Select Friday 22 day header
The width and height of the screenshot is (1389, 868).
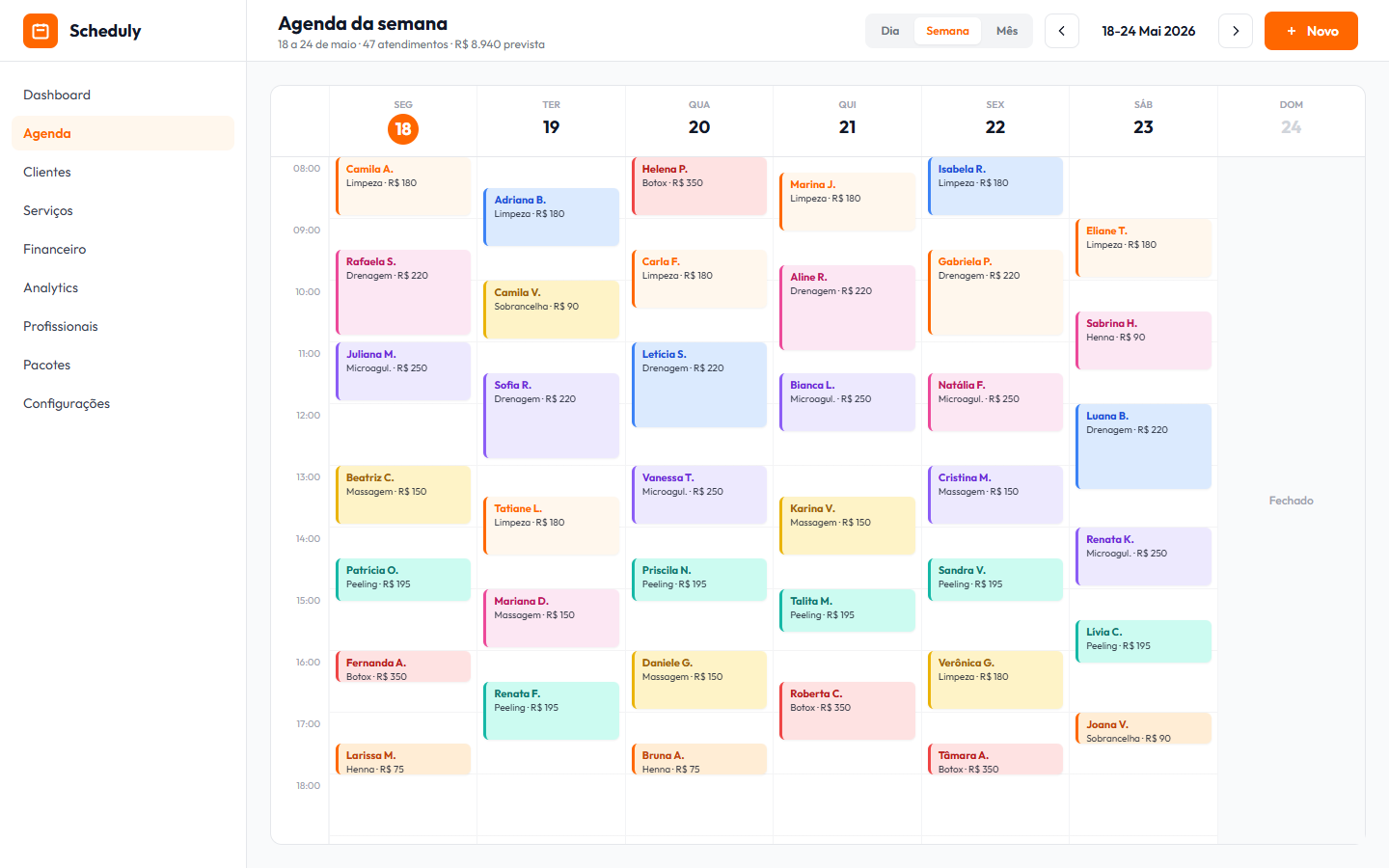(x=995, y=122)
